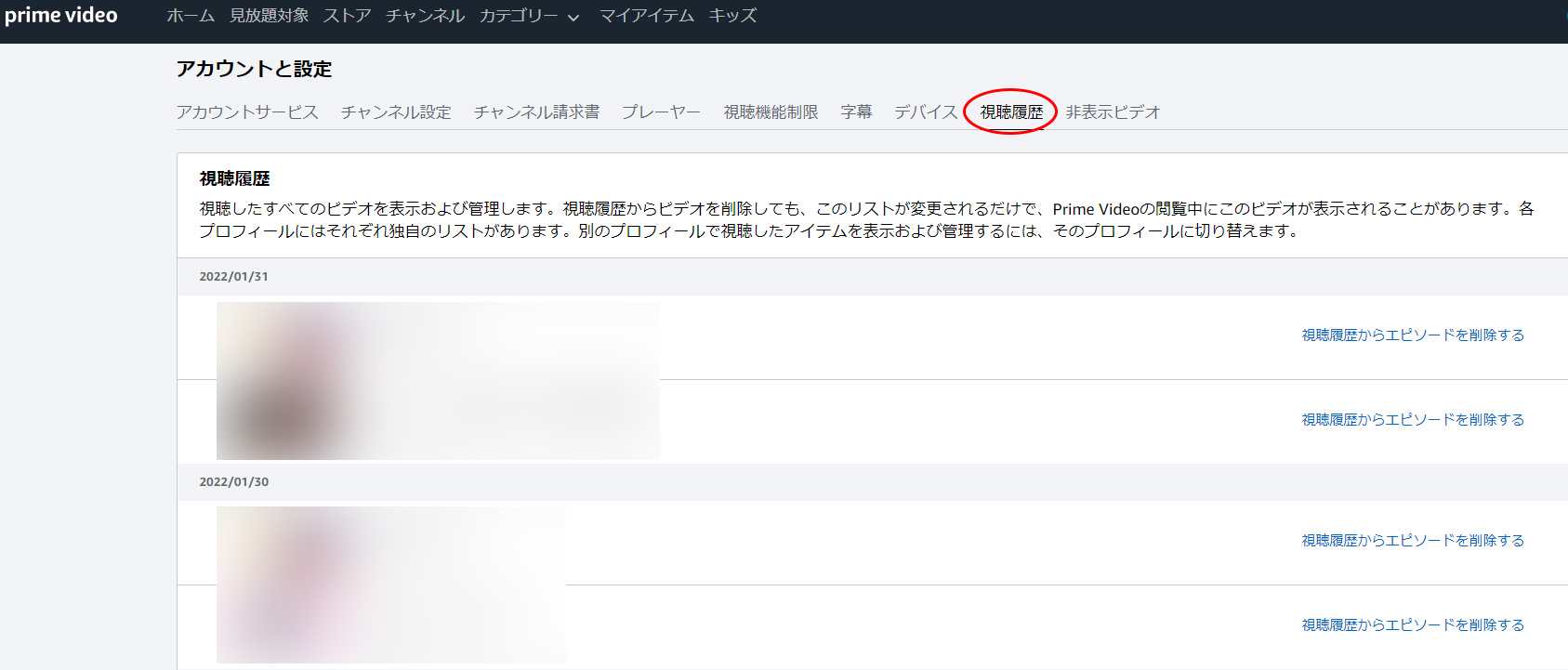1568x670 pixels.
Task: Open the 非表示ビデオ tab
Action: point(1113,112)
